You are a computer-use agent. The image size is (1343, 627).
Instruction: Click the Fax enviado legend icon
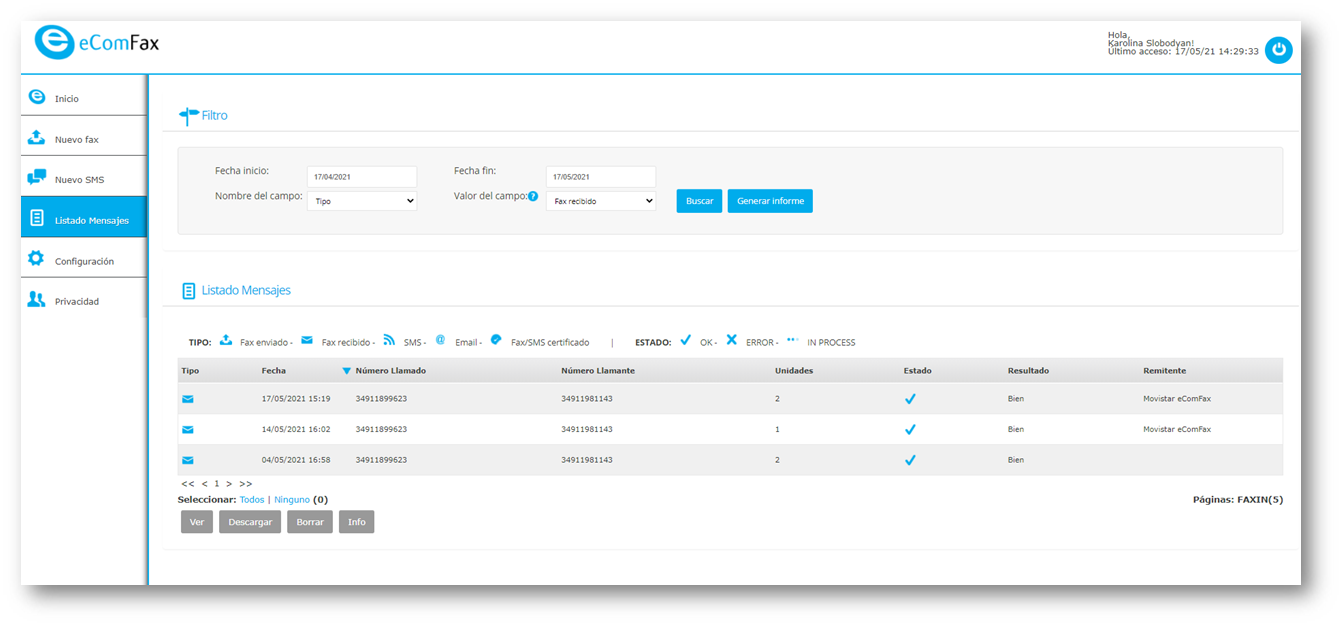(x=226, y=340)
